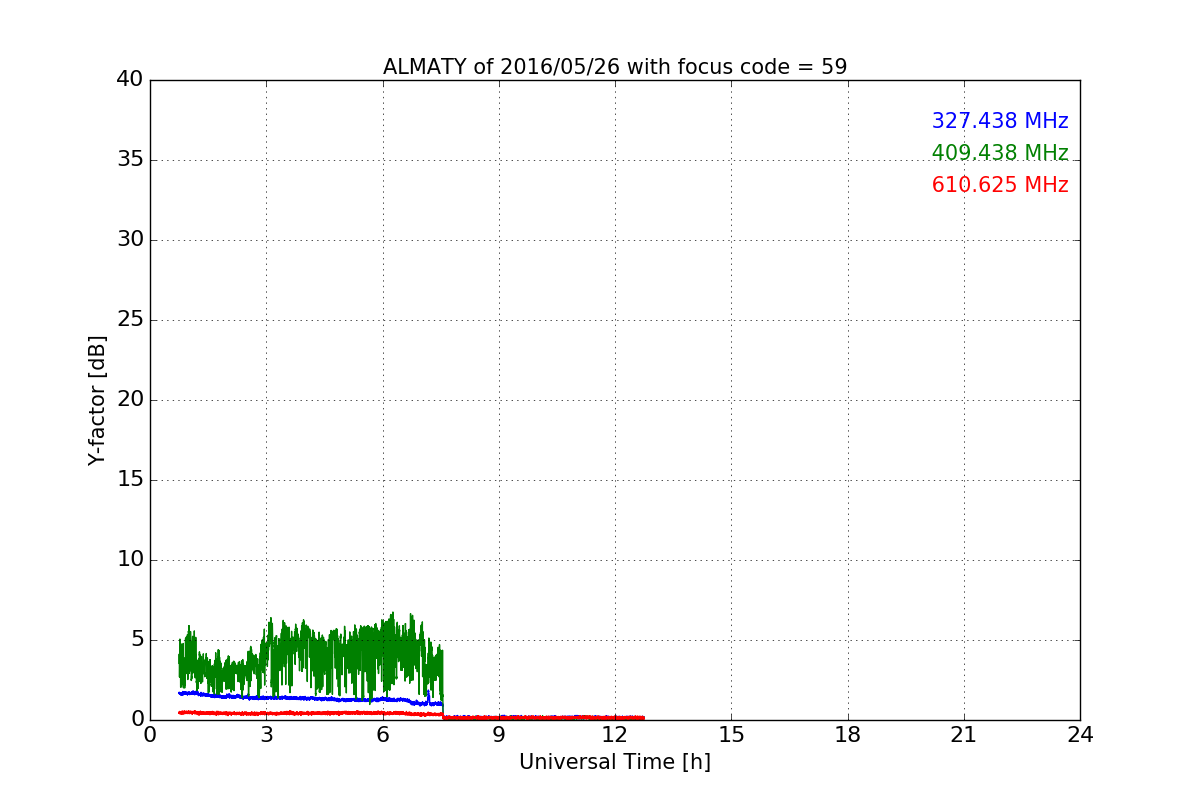
Task: Click the x-axis tick label '21'
Action: point(964,735)
